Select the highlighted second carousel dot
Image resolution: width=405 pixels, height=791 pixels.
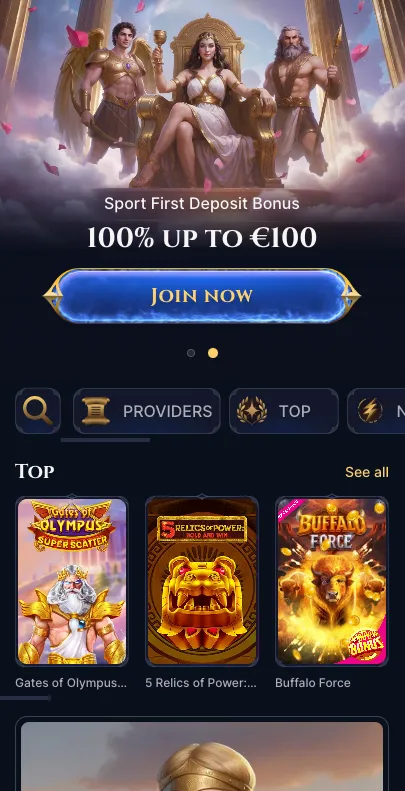pyautogui.click(x=213, y=353)
